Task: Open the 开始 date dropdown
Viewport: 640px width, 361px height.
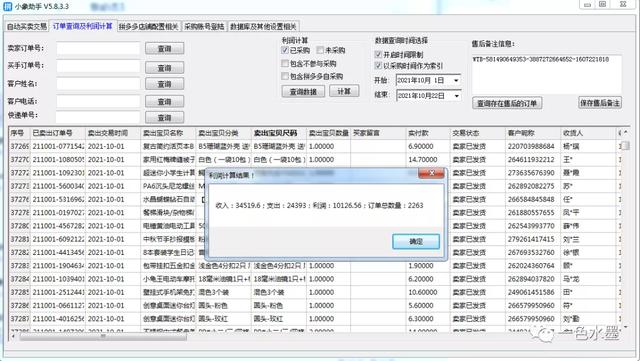Action: tap(456, 80)
